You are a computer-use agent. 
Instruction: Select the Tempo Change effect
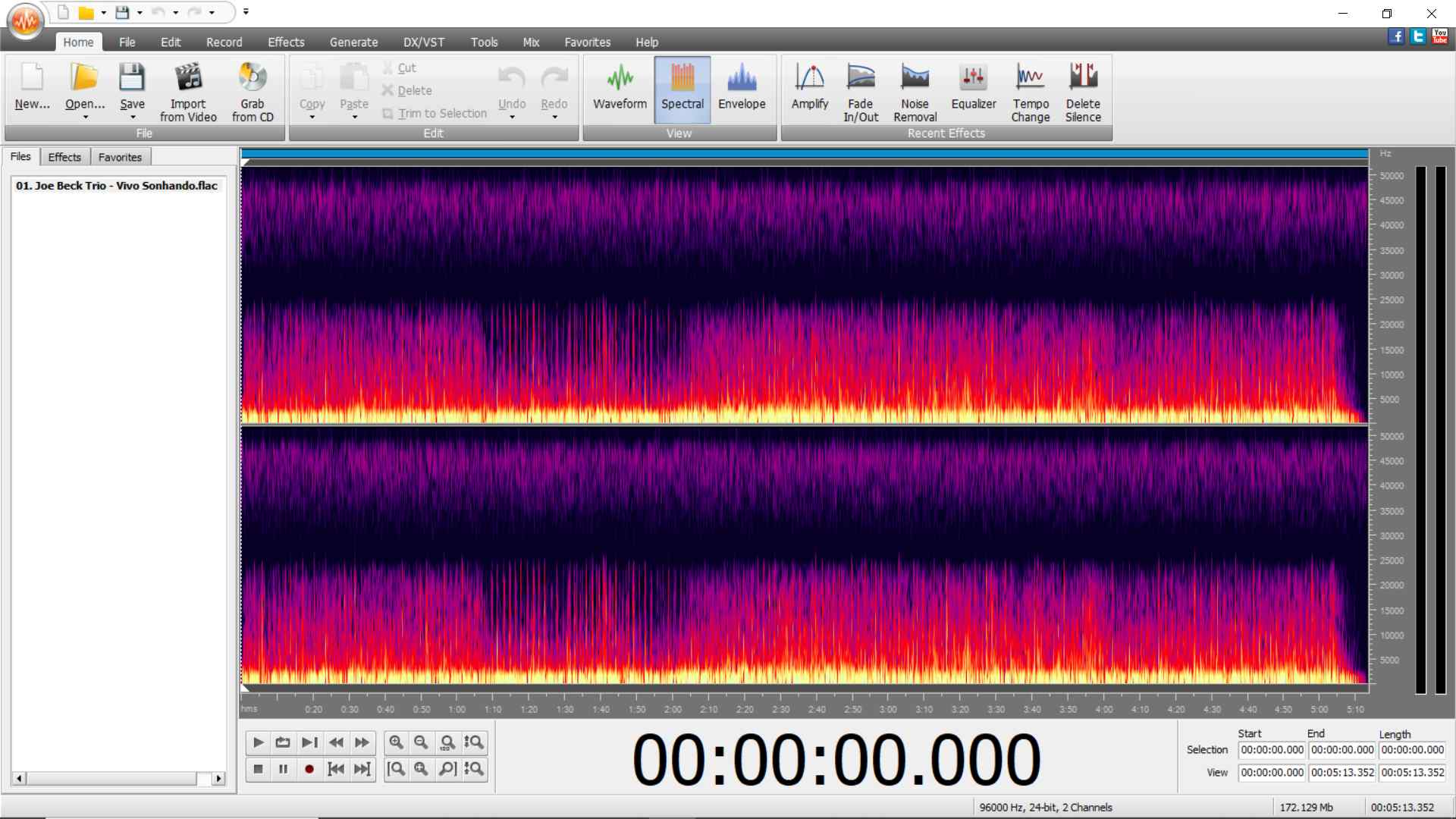[x=1030, y=92]
